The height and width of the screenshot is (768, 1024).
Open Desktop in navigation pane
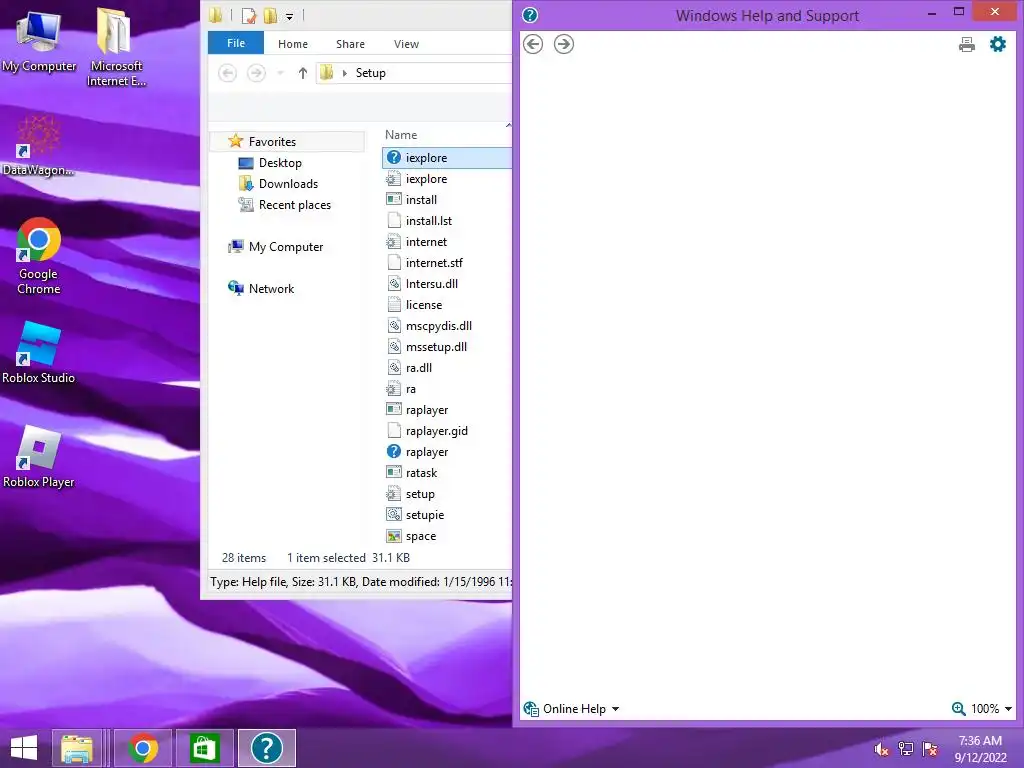pyautogui.click(x=280, y=163)
